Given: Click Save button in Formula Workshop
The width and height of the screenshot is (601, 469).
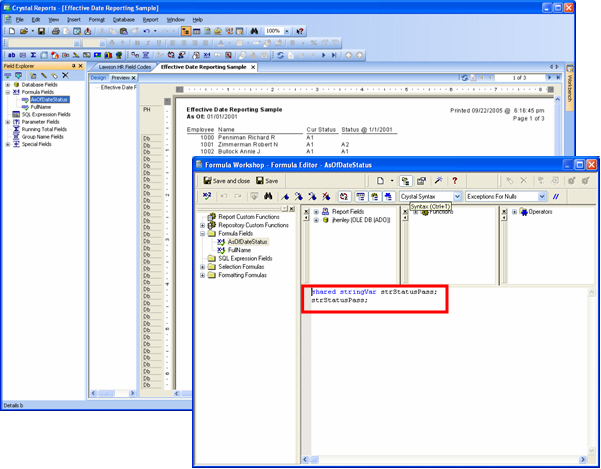Looking at the screenshot, I should click(267, 181).
